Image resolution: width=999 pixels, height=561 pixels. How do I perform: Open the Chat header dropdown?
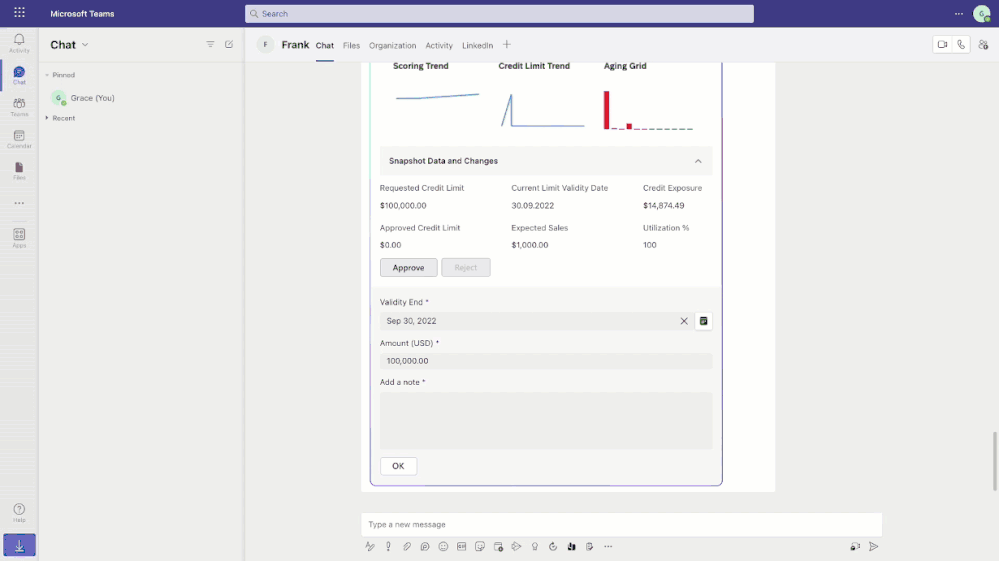click(x=85, y=45)
